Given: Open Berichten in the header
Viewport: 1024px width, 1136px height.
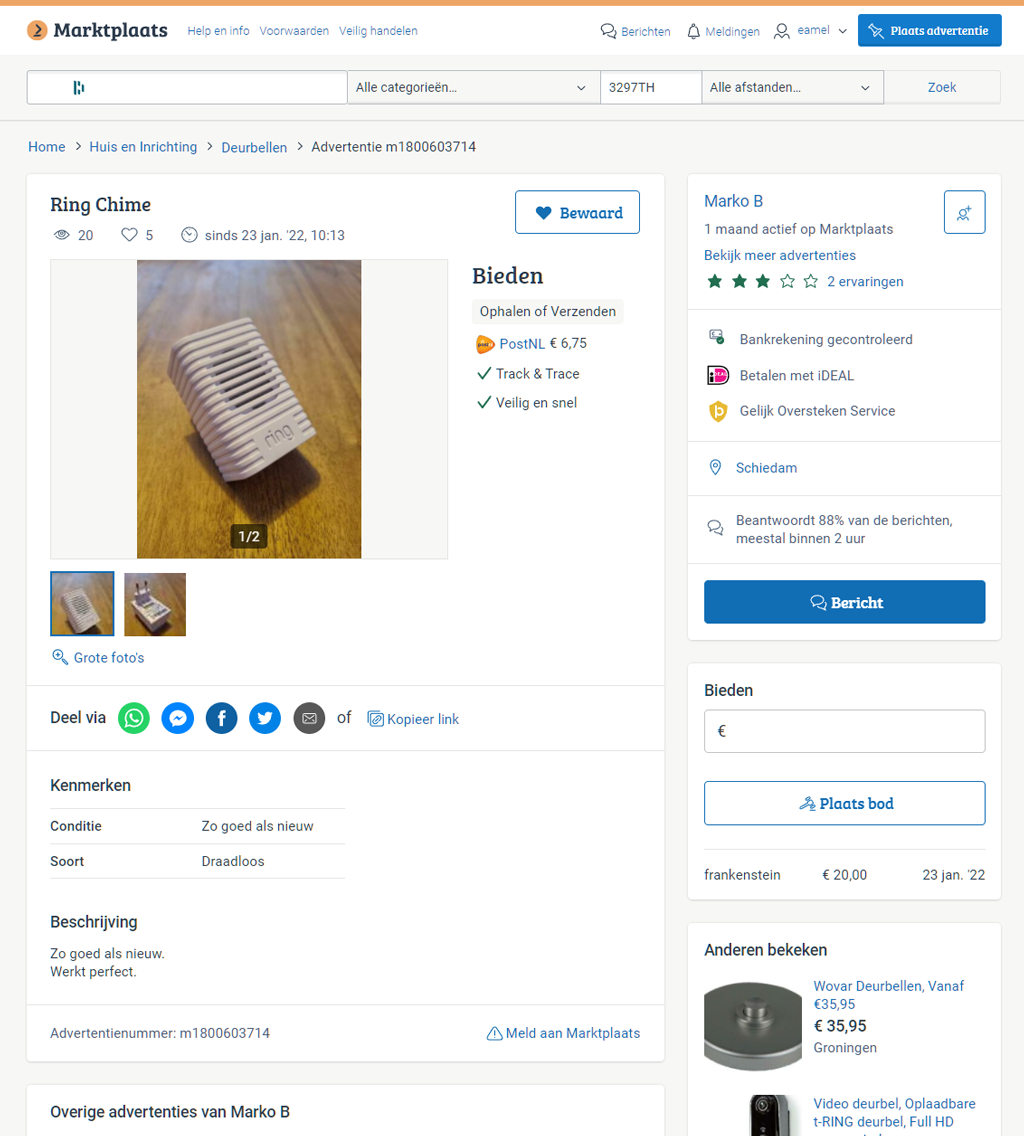Looking at the screenshot, I should point(636,31).
